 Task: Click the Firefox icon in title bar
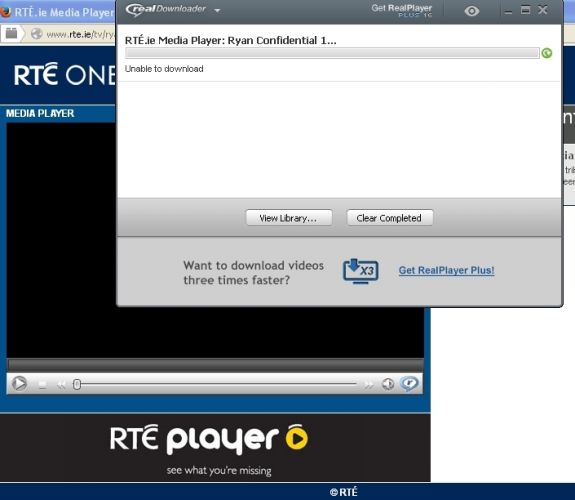pyautogui.click(x=5, y=12)
